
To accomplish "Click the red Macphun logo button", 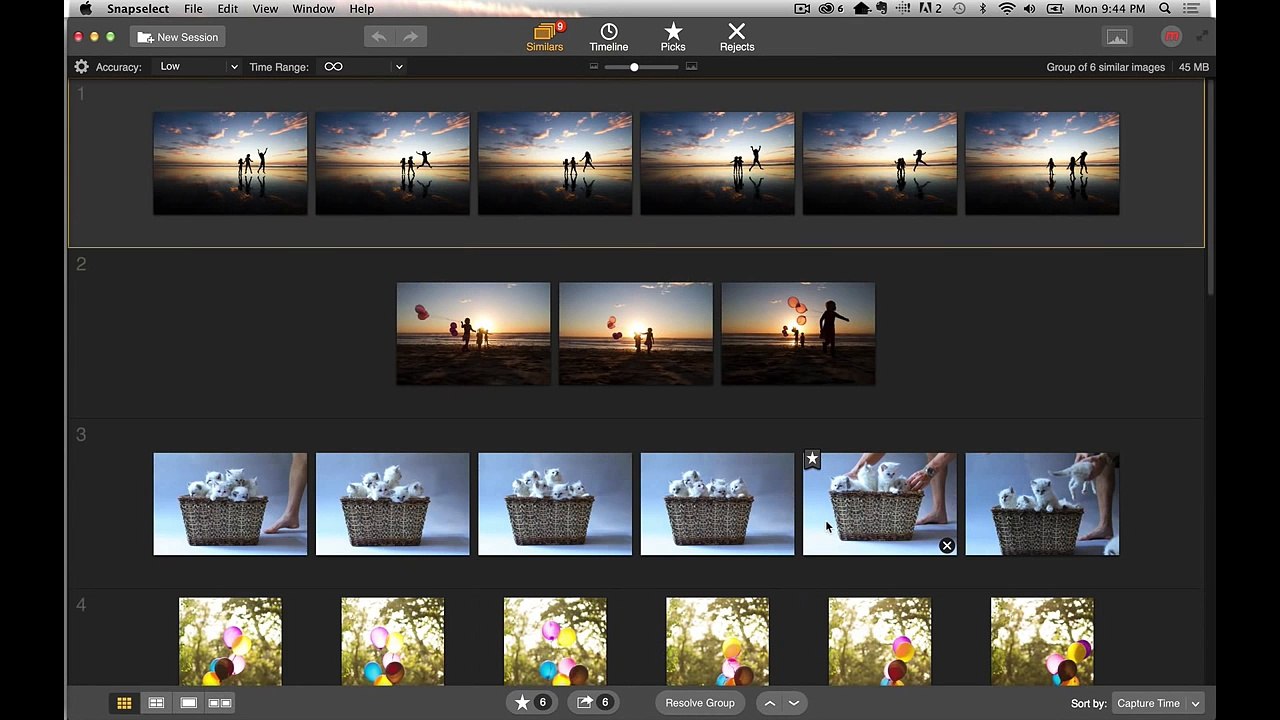I will pyautogui.click(x=1172, y=37).
